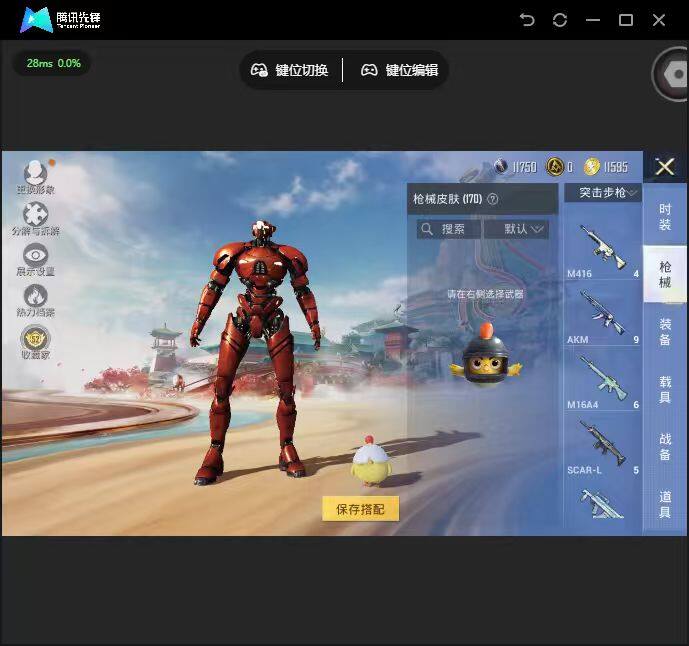
Task: Click the red robot character model
Action: pos(255,352)
